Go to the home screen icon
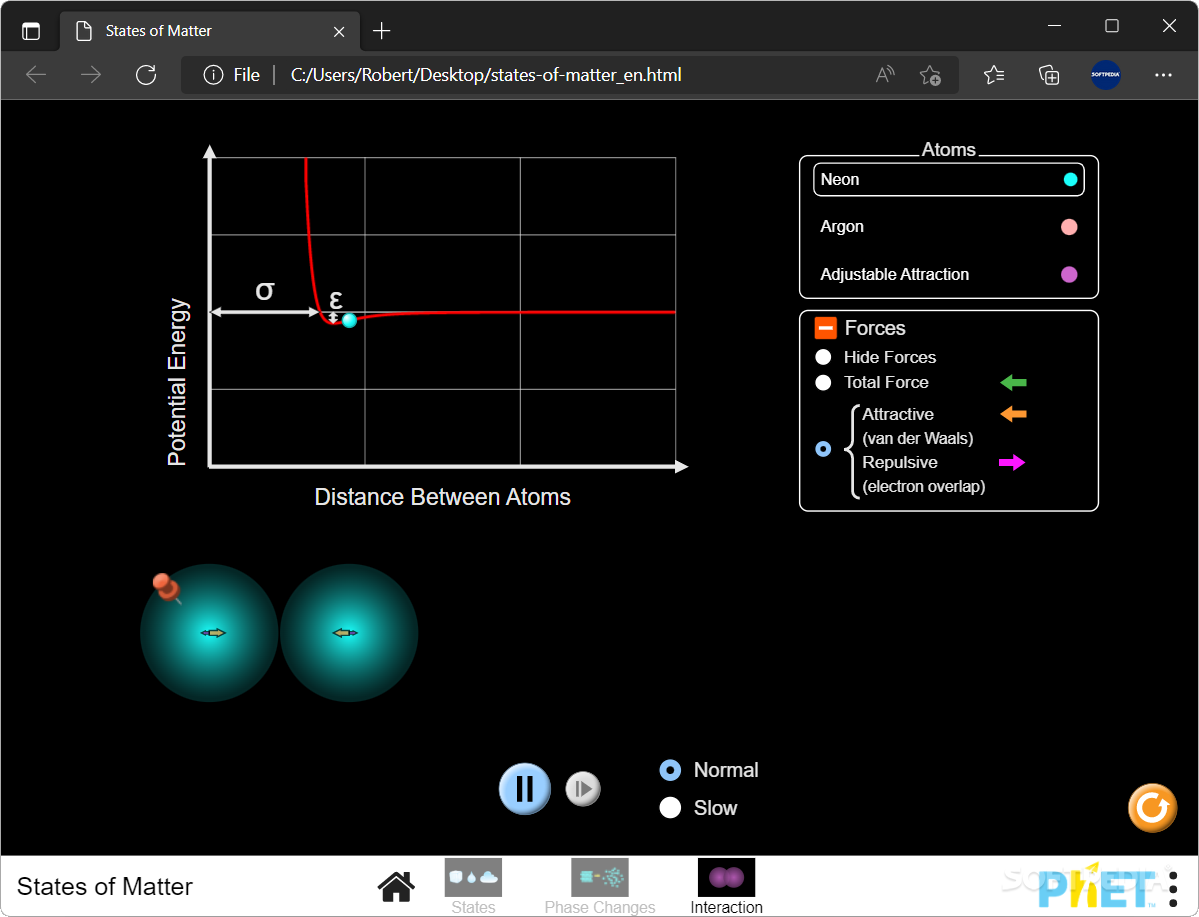Viewport: 1199px width, 917px height. (396, 886)
